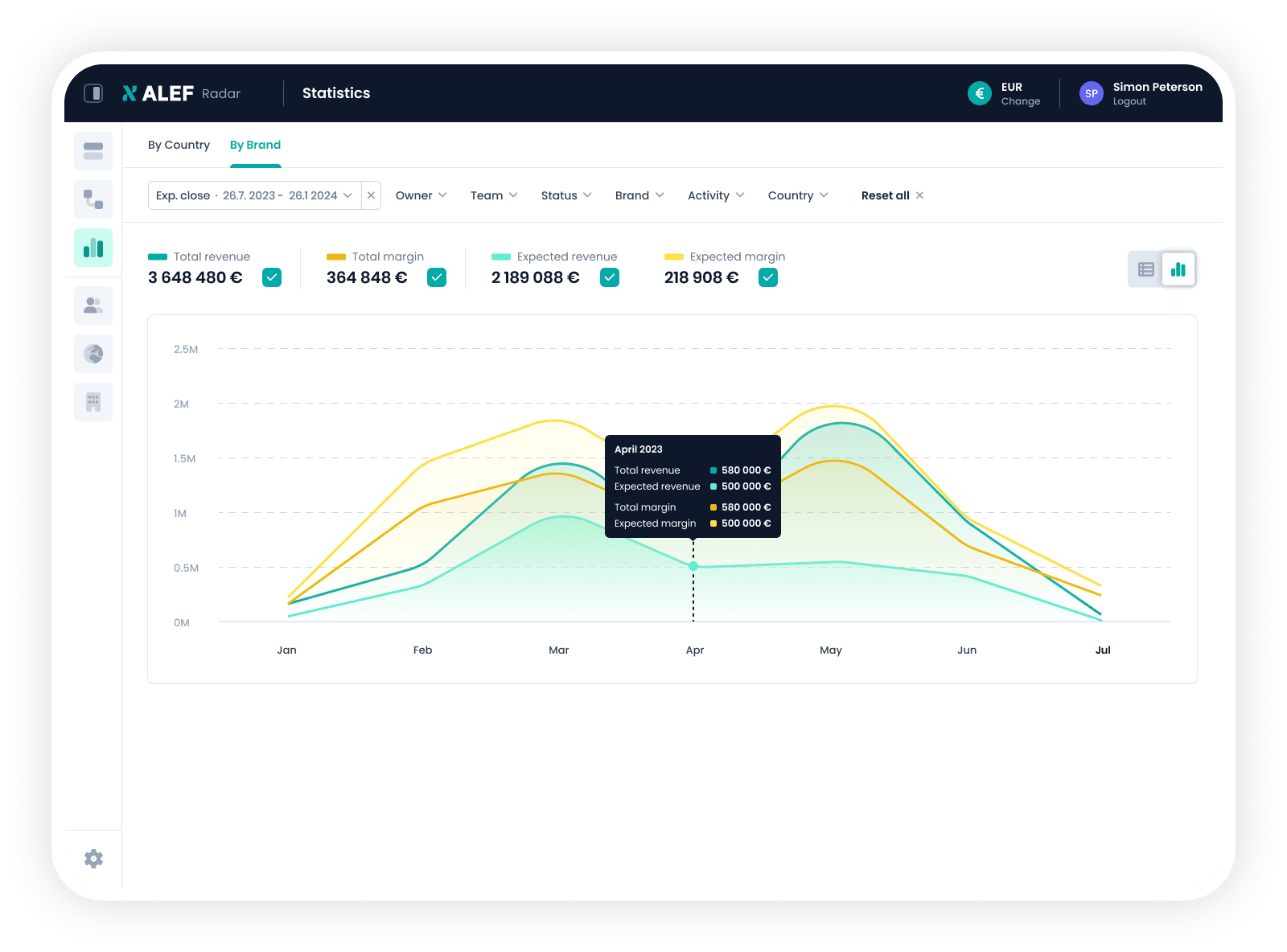Select the By Brand tab
This screenshot has width=1287, height=952.
click(255, 145)
